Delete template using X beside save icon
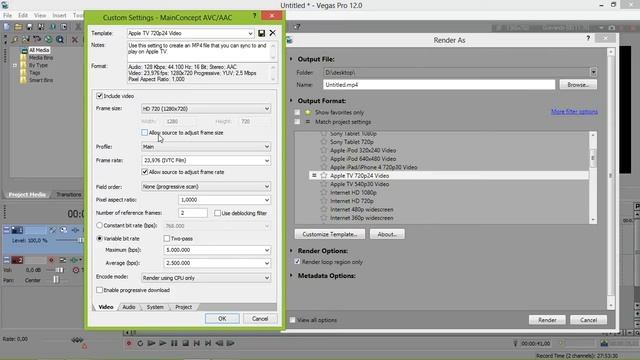Image resolution: width=640 pixels, height=360 pixels. pos(273,33)
